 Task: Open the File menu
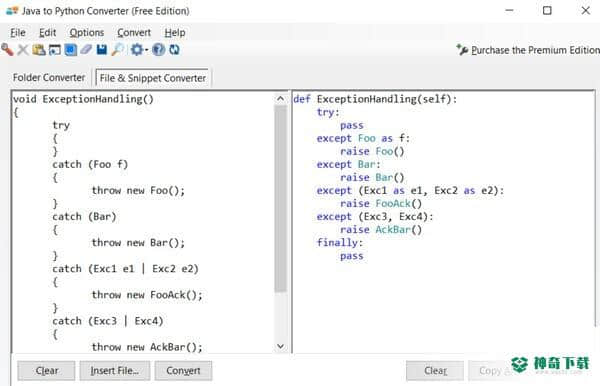[18, 33]
